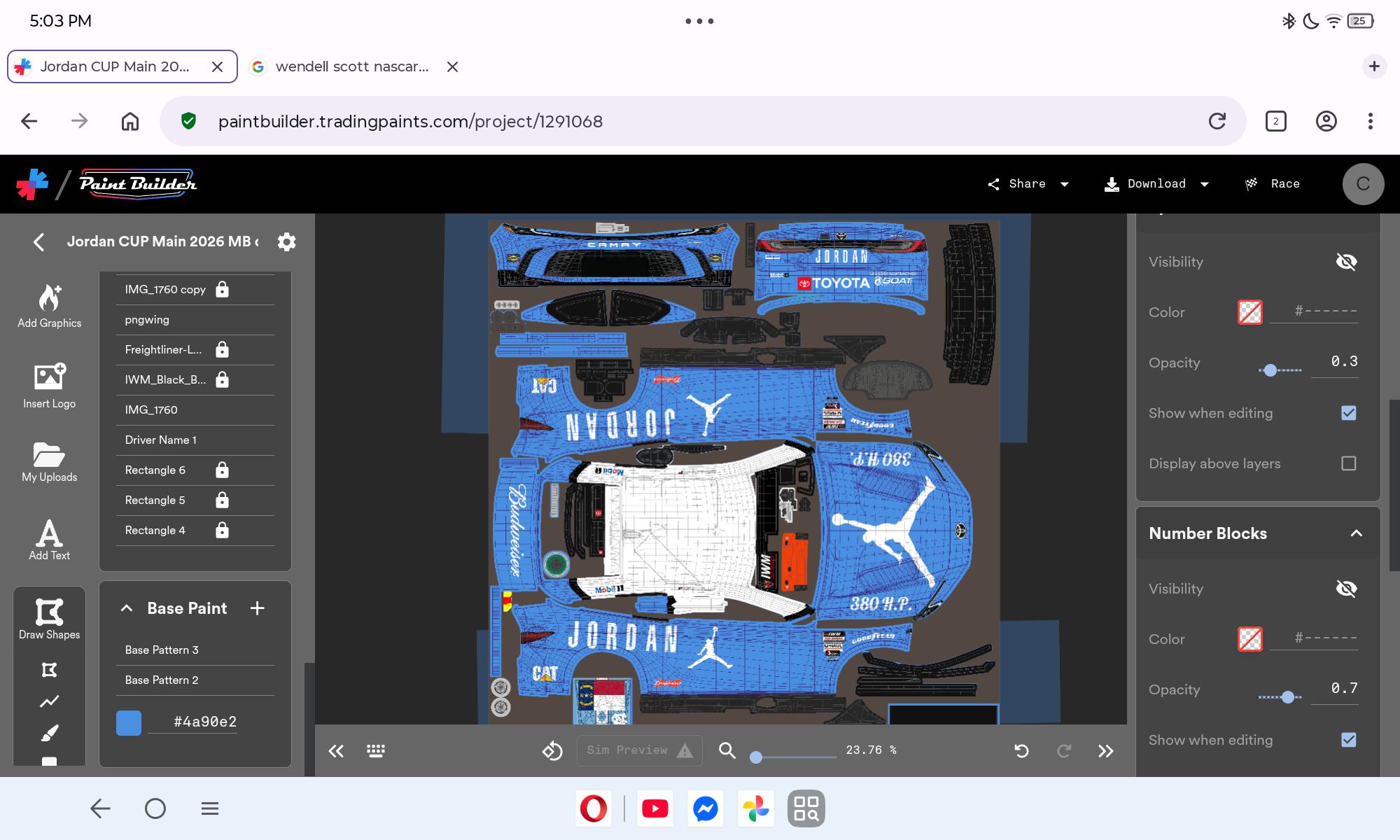Open Number Blocks color swatch
Image resolution: width=1400 pixels, height=840 pixels.
pyautogui.click(x=1250, y=639)
